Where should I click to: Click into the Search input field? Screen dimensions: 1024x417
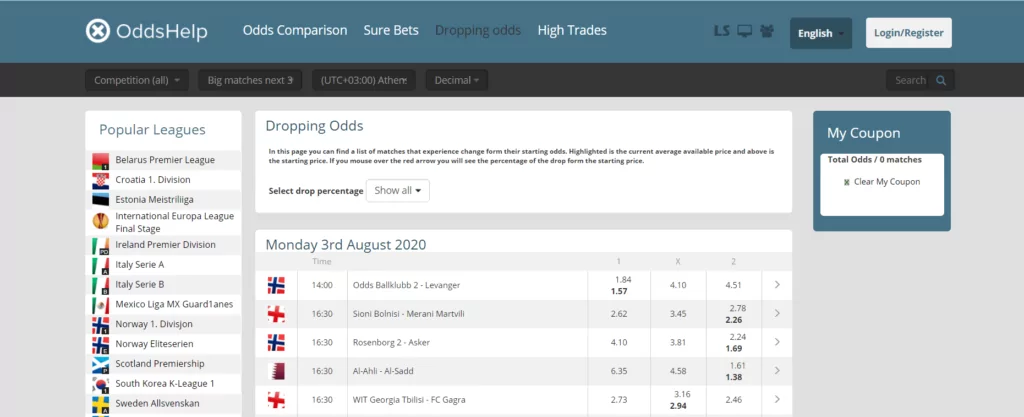[910, 80]
